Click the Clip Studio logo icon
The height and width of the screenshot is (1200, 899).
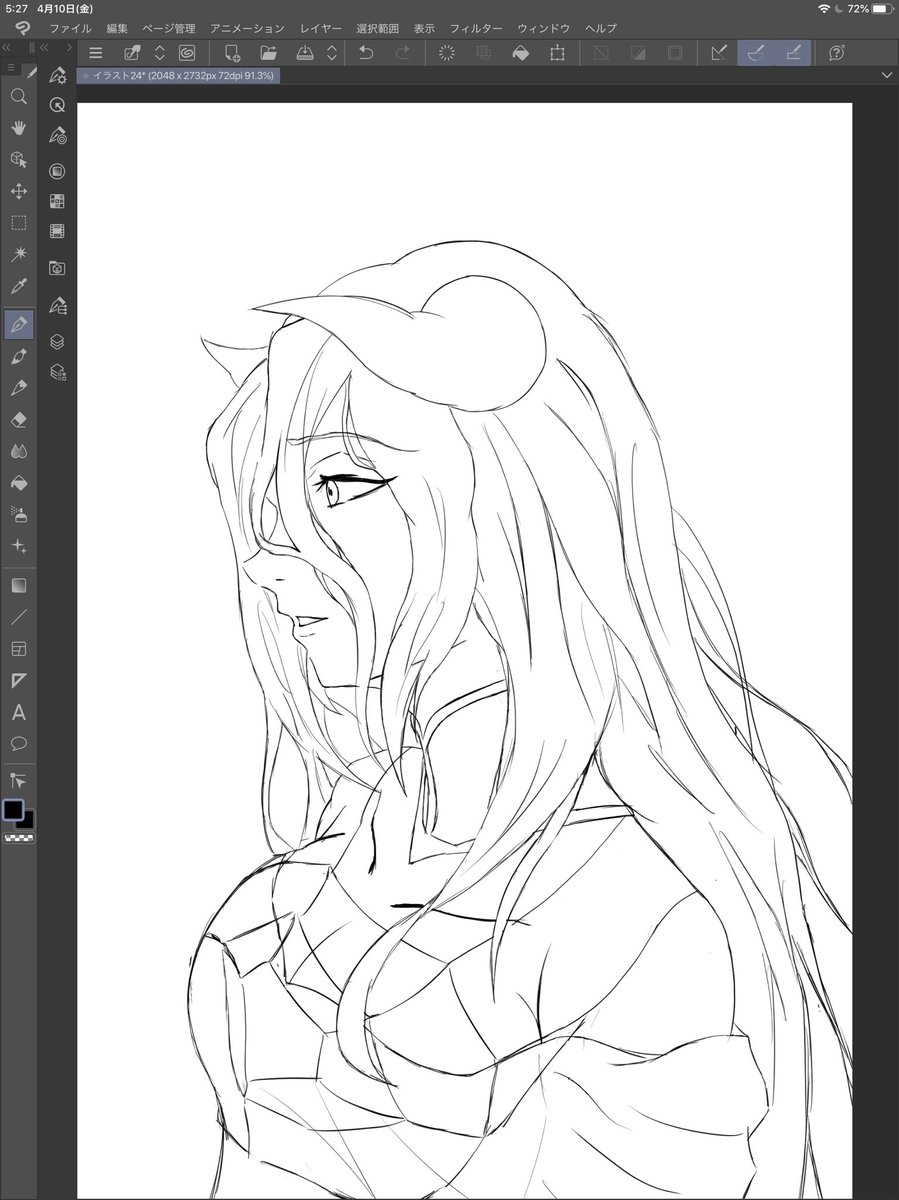coord(22,28)
